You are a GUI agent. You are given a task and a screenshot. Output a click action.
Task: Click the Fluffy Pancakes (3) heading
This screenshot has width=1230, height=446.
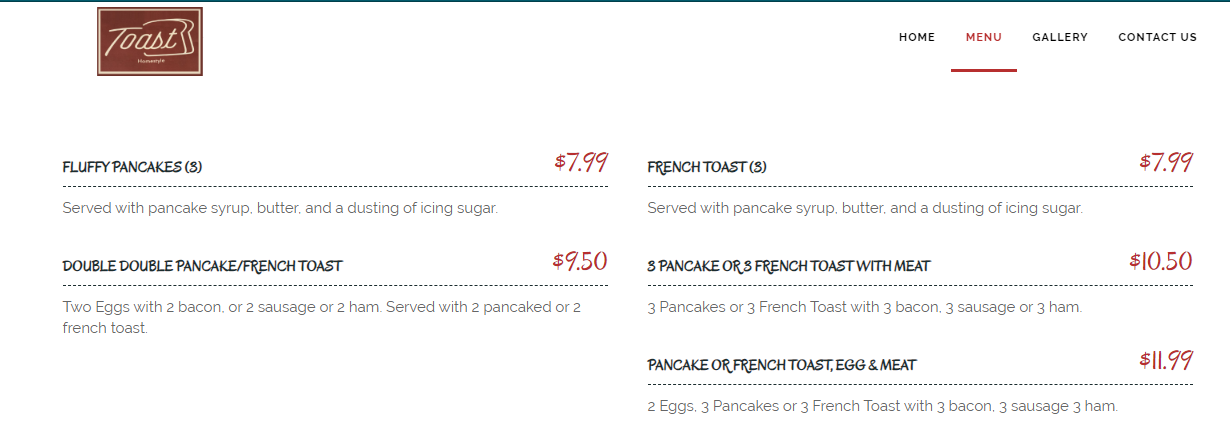132,167
